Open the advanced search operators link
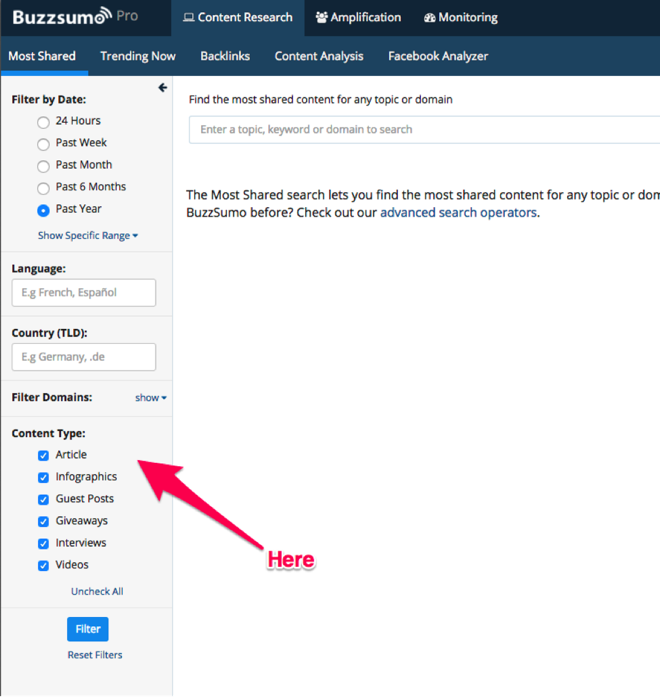The width and height of the screenshot is (660, 697). [459, 212]
